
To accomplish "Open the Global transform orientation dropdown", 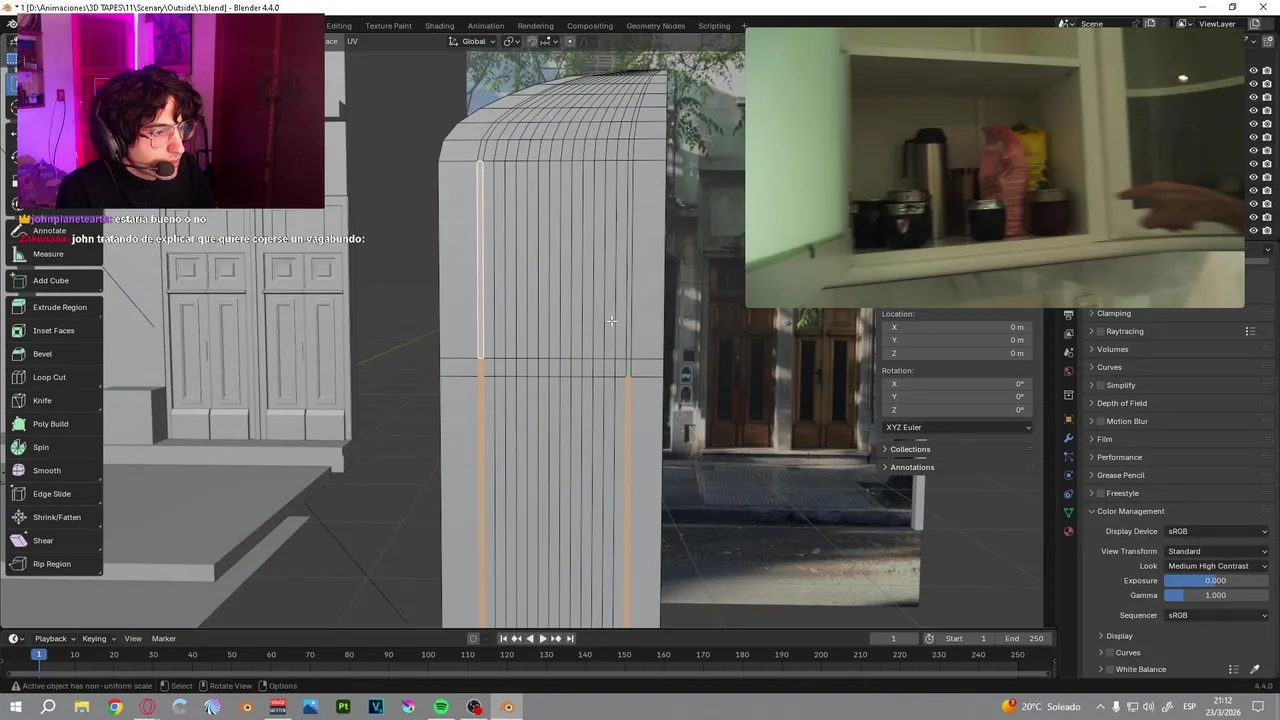I will click(x=471, y=41).
